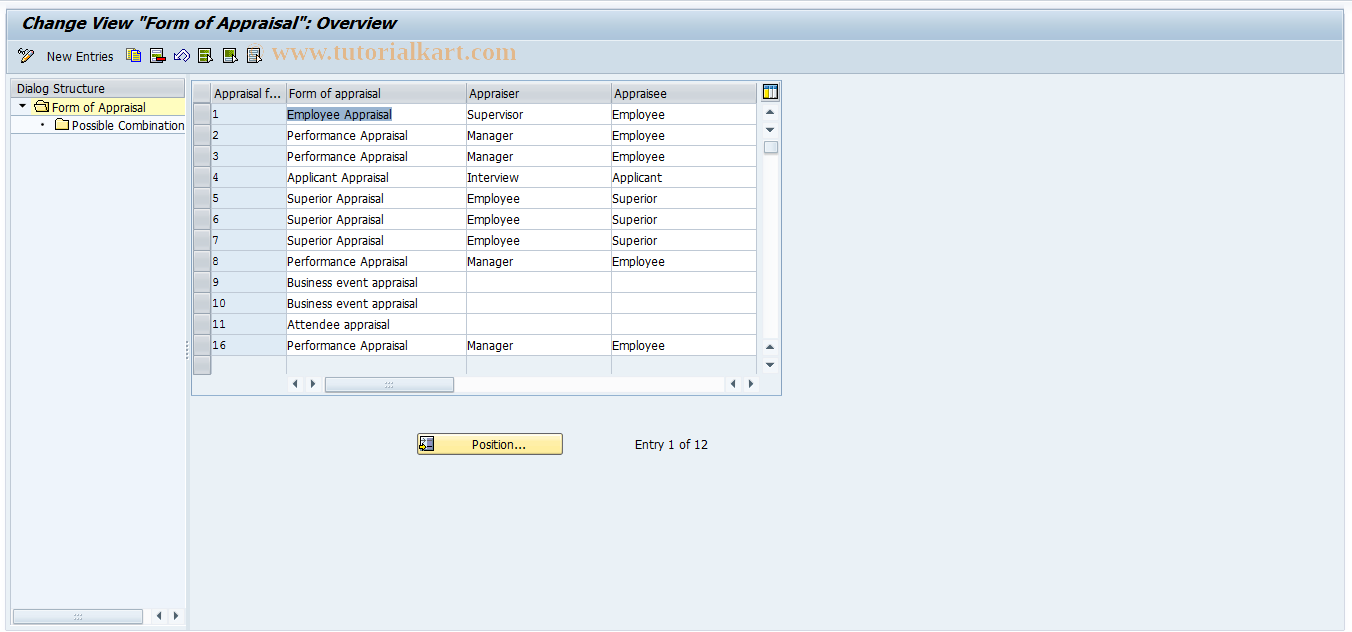This screenshot has width=1352, height=632.
Task: Click appraisal number 7 cell
Action: (248, 240)
